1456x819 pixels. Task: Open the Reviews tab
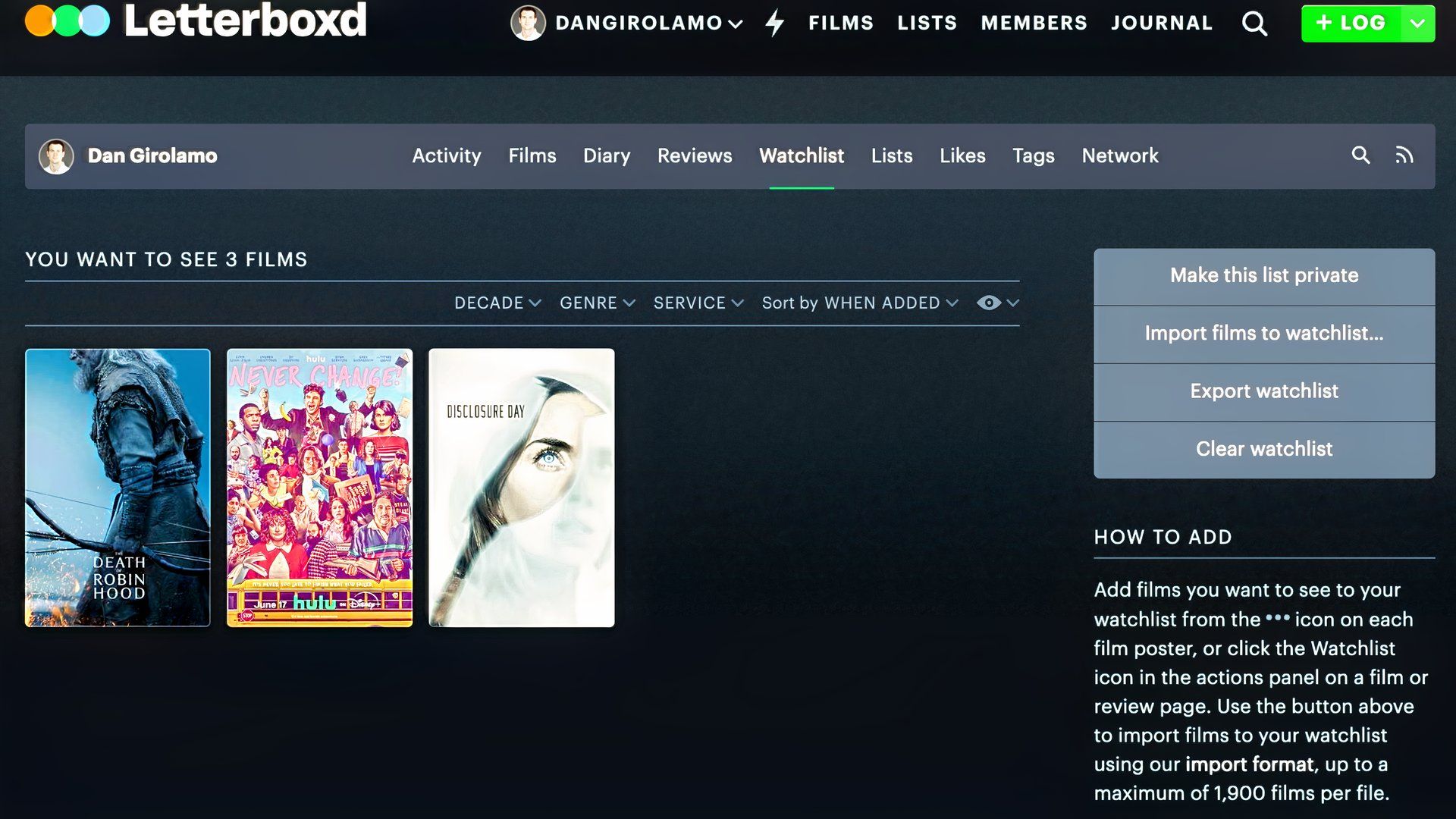695,155
